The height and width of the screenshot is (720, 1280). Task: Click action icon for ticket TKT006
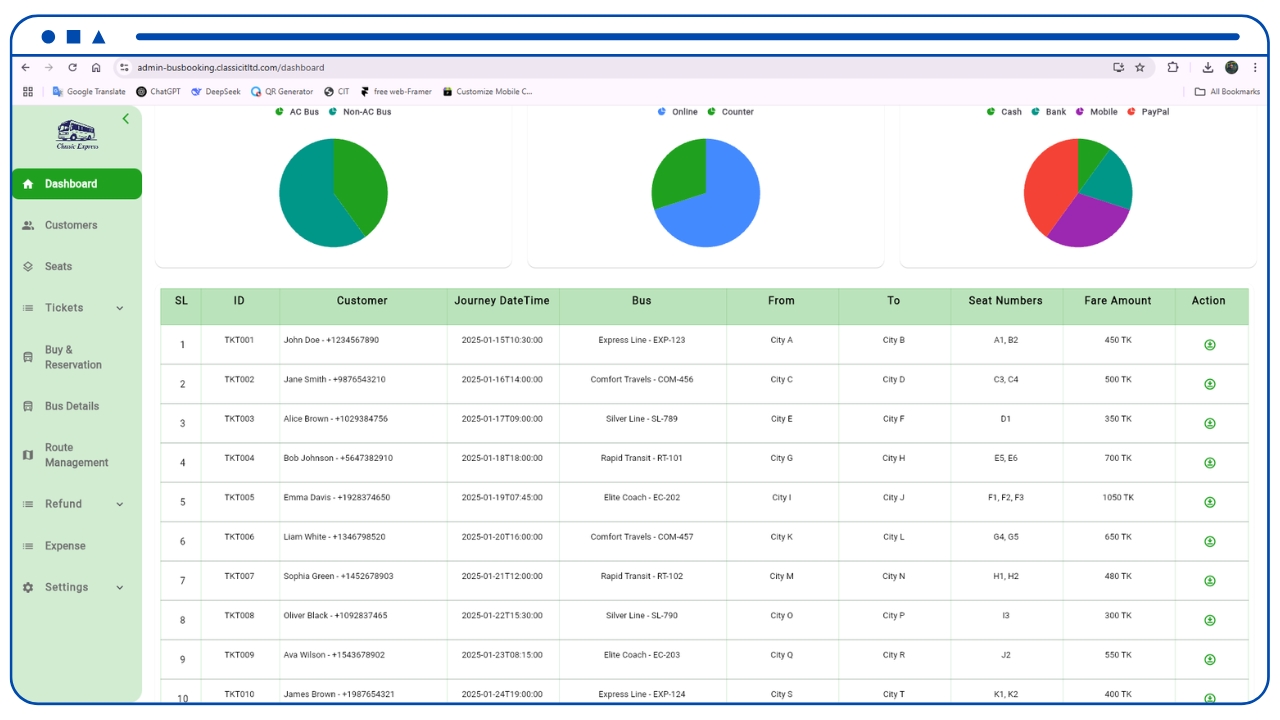[x=1210, y=542]
